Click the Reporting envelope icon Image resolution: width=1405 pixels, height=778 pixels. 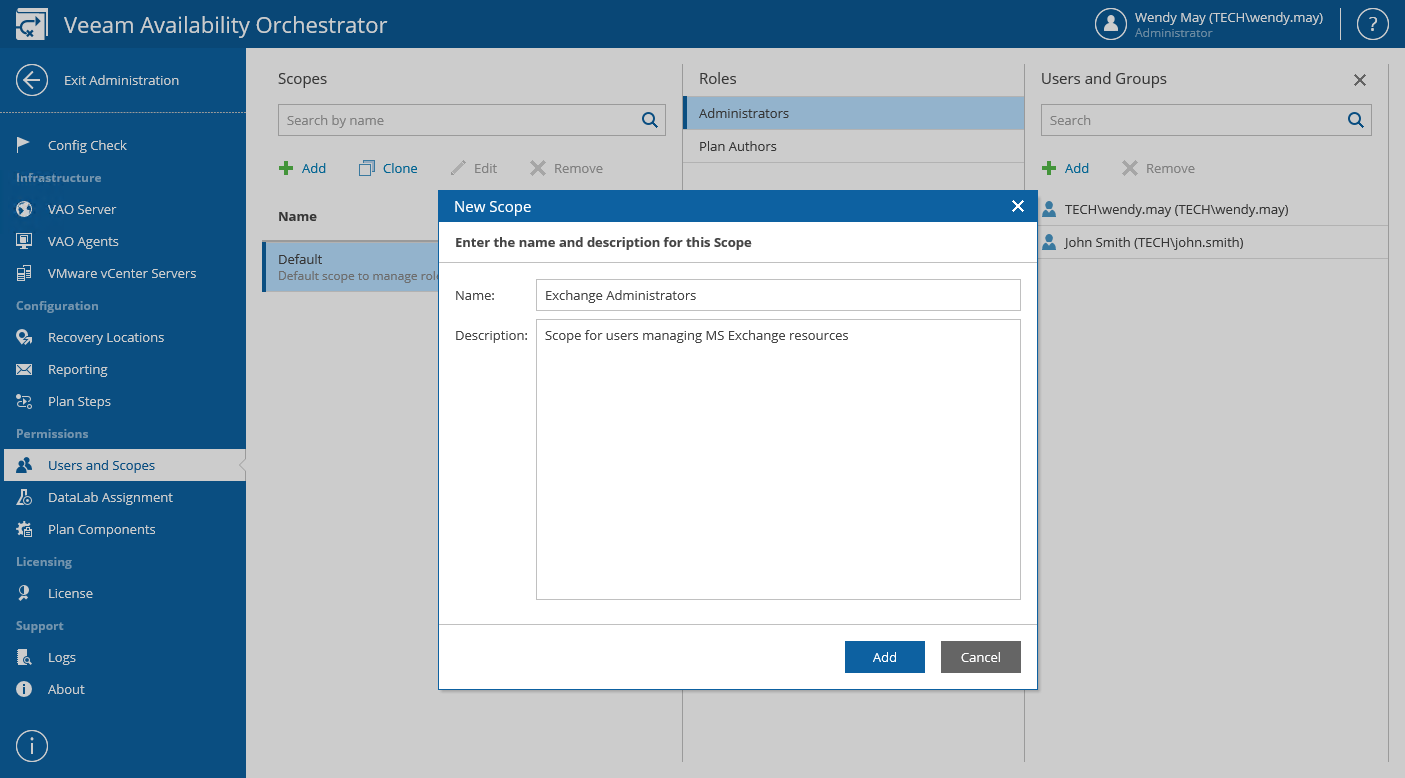click(24, 369)
